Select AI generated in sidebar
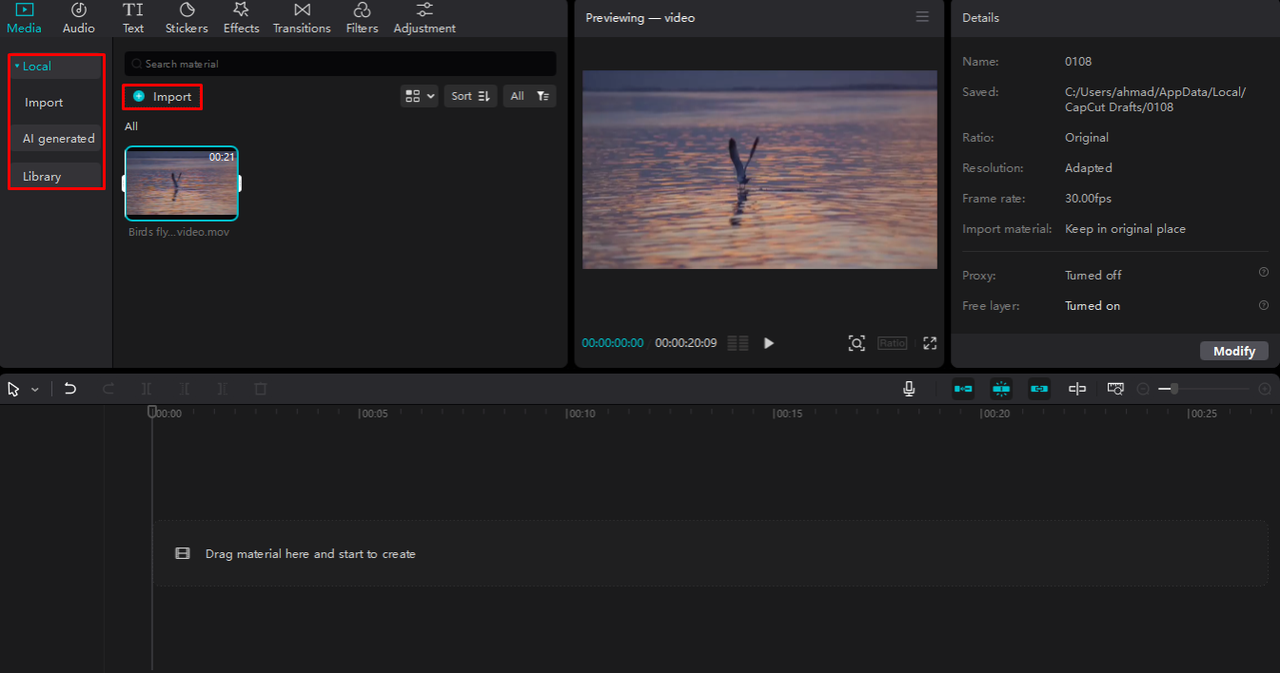Screen dimensions: 1280x673 [56, 139]
